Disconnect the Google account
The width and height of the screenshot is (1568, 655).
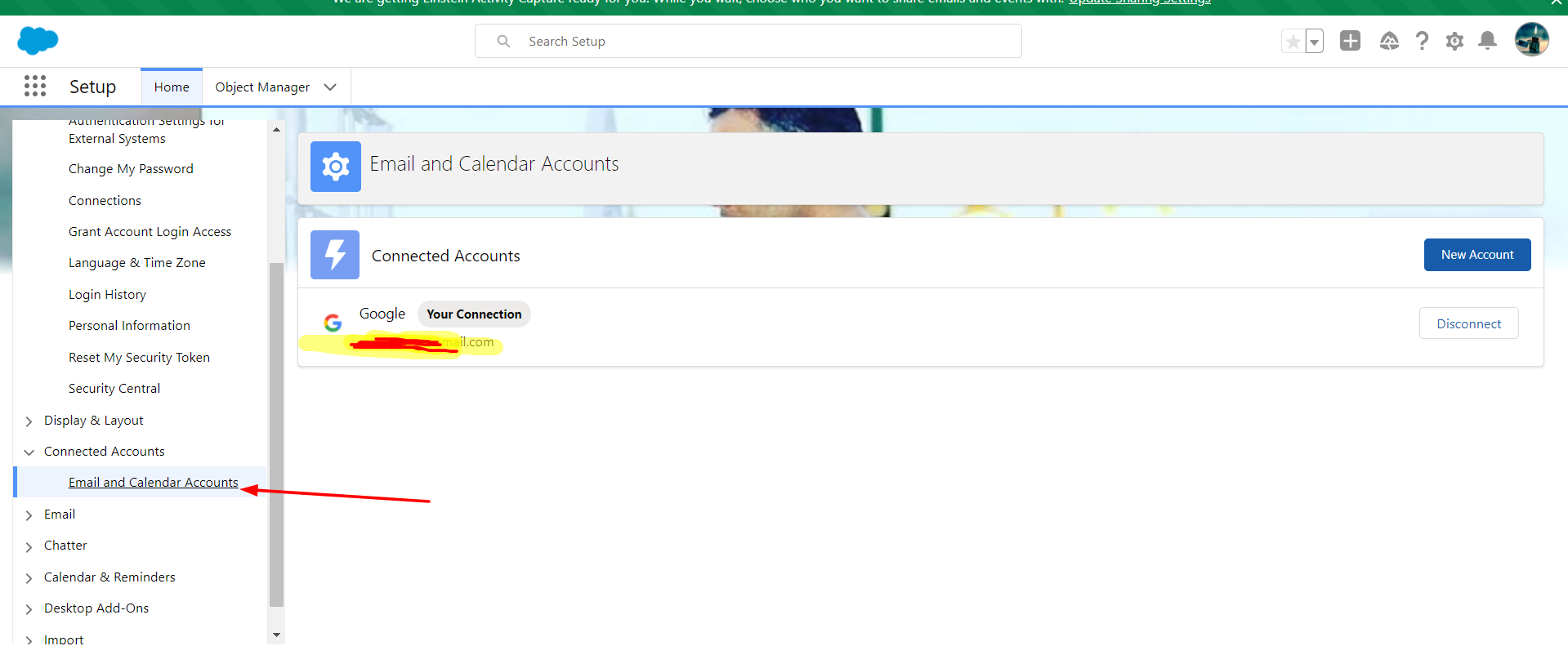coord(1468,323)
